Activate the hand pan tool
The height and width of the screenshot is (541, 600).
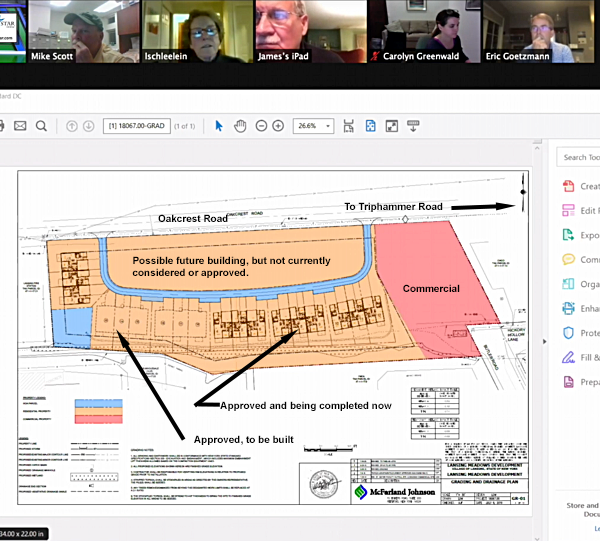point(241,126)
